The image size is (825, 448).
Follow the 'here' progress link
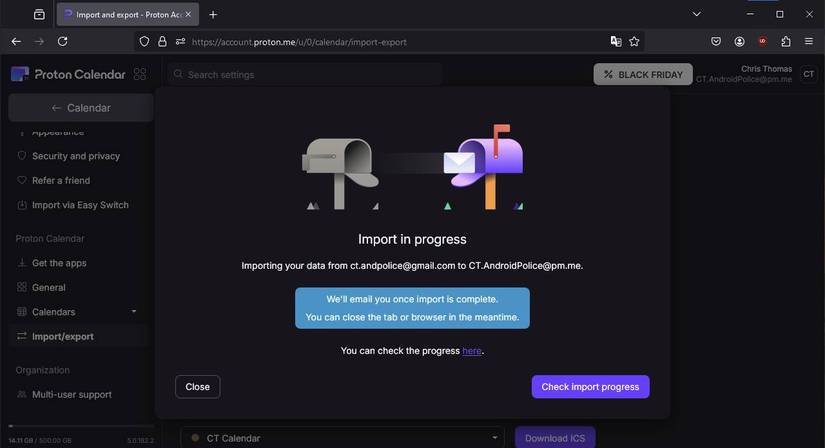[471, 351]
